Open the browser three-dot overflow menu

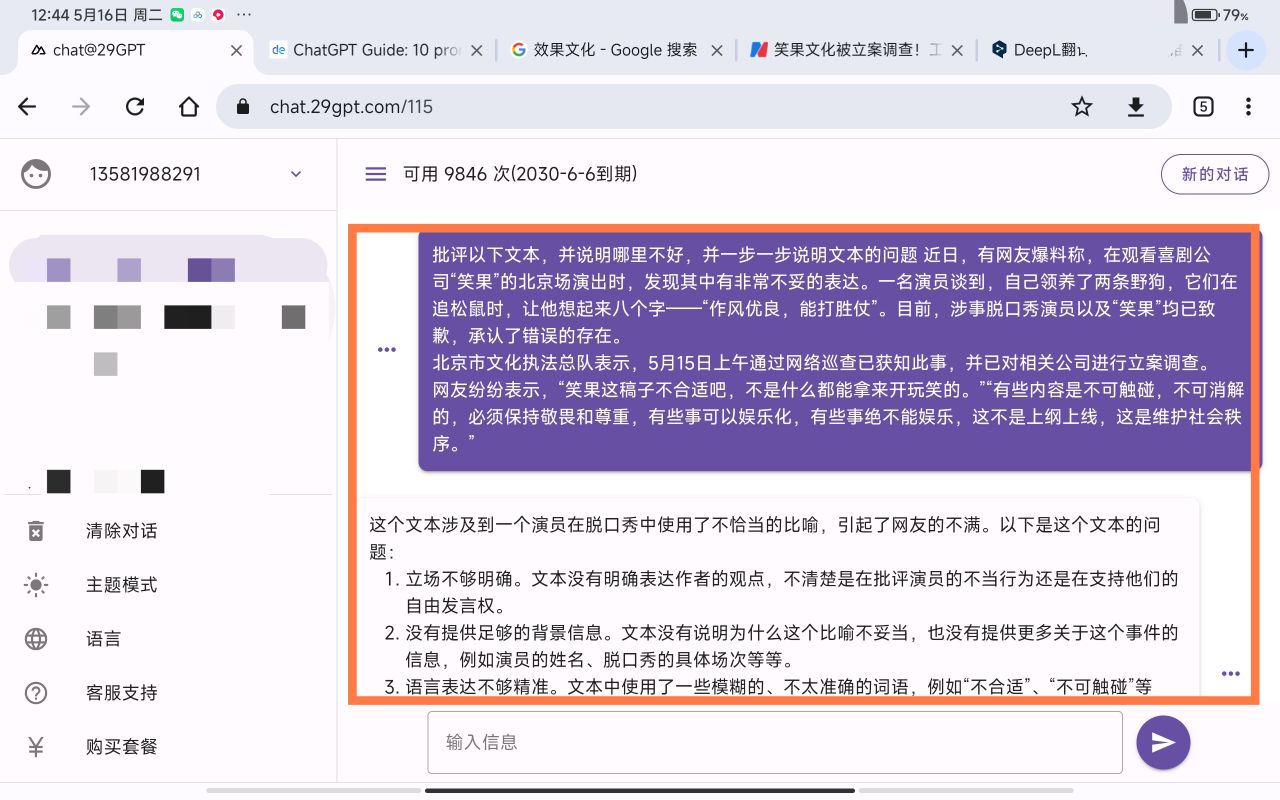[1248, 107]
